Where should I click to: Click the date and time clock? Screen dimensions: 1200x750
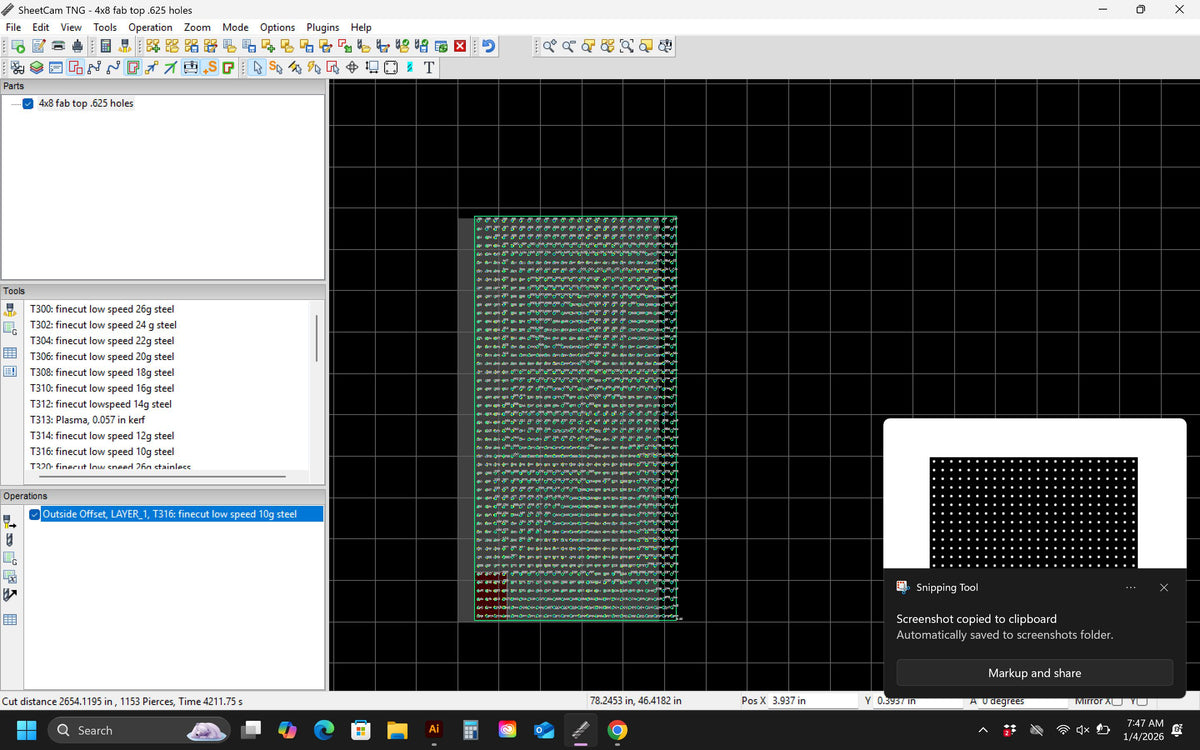coord(1144,729)
